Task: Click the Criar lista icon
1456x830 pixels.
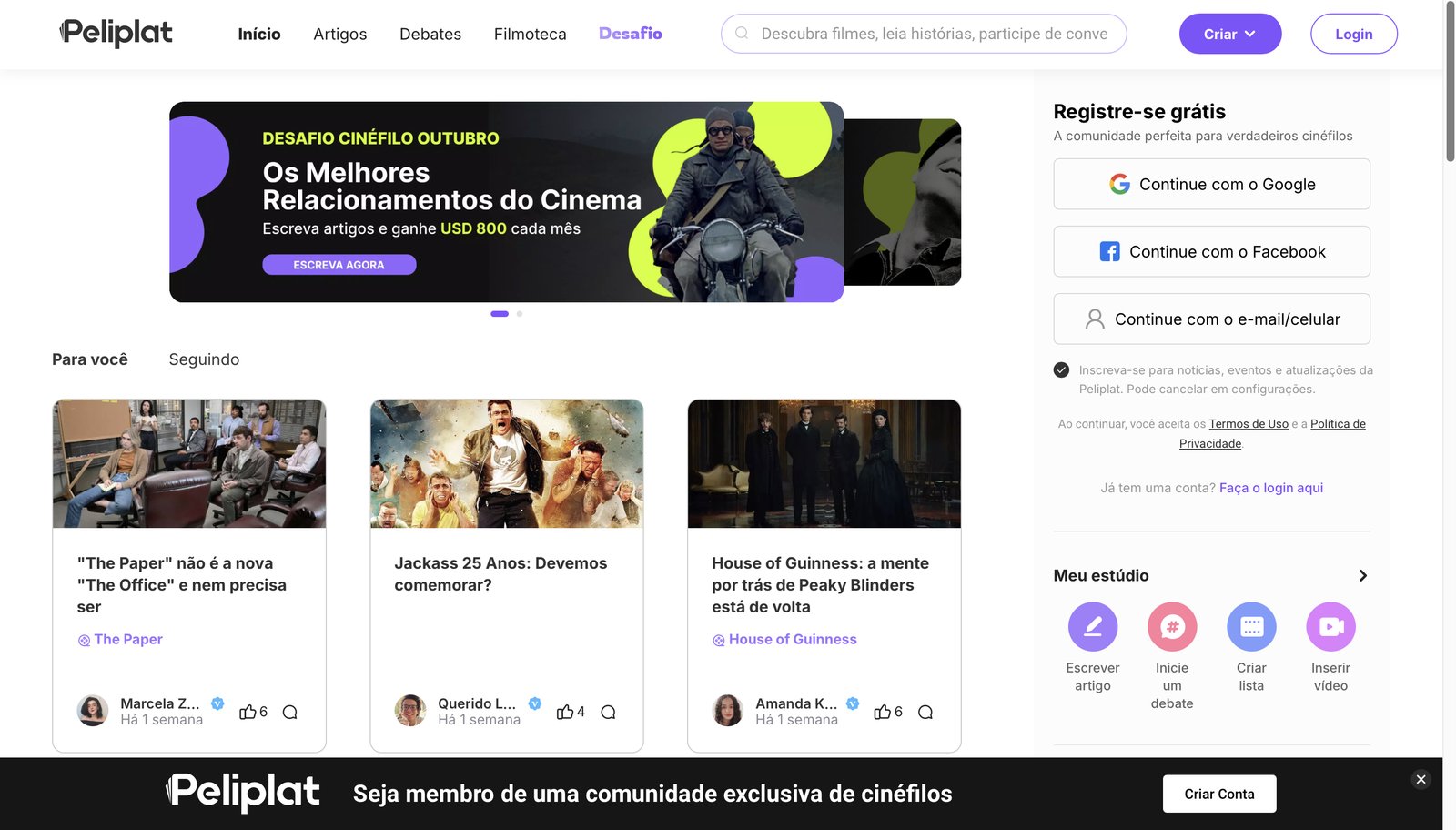Action: [x=1251, y=626]
